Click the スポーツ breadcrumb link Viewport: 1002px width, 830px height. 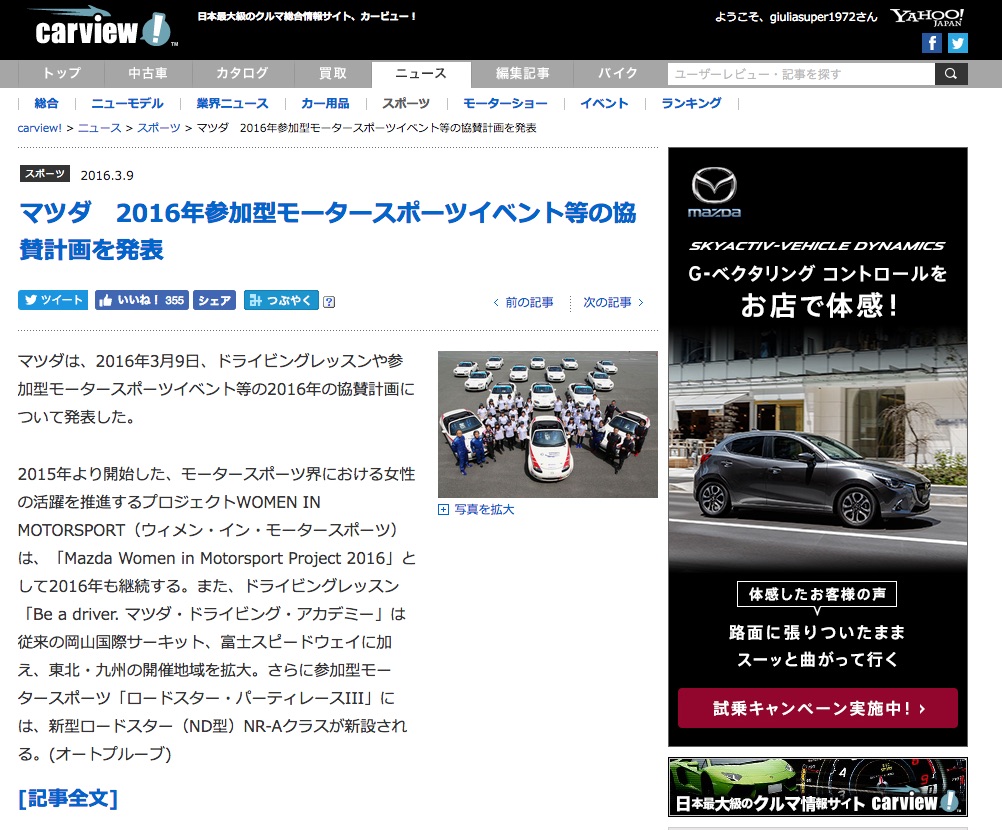click(158, 128)
